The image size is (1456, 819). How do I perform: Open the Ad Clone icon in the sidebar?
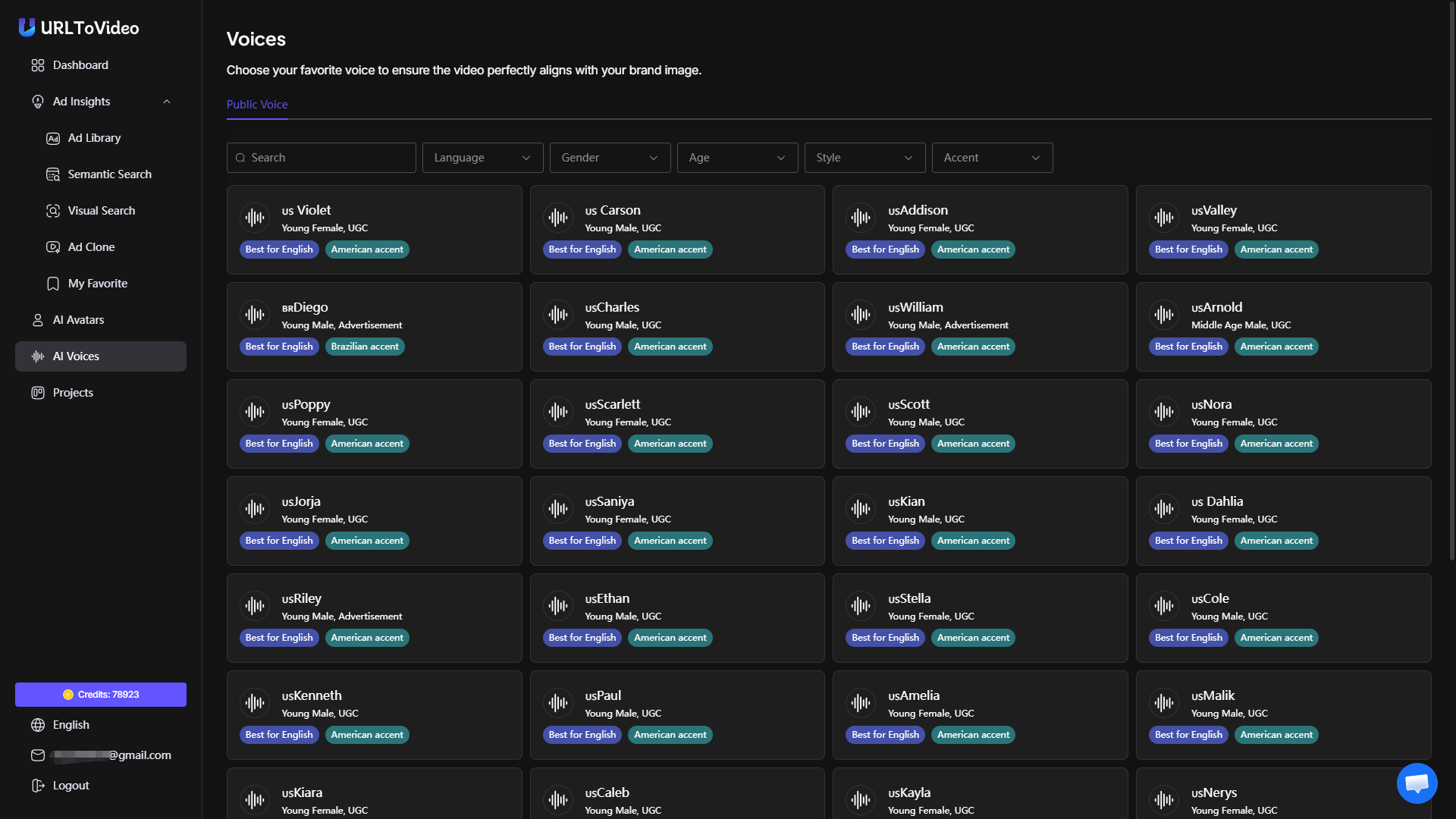53,247
